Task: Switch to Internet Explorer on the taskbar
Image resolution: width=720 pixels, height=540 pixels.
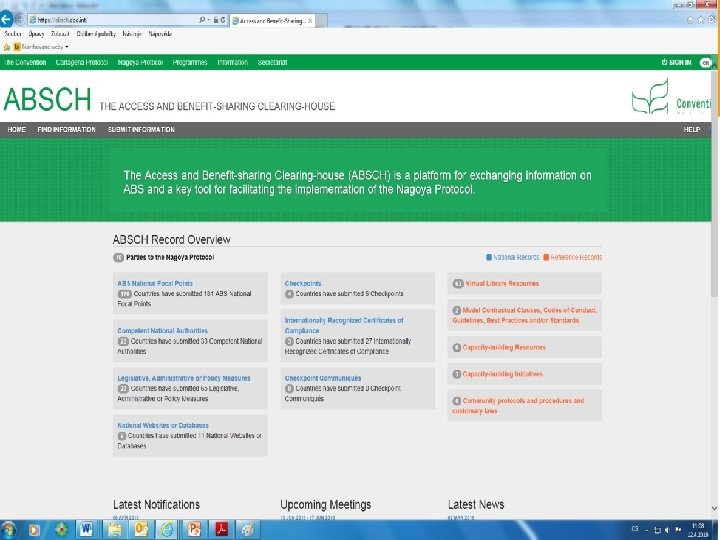Action: [x=167, y=530]
